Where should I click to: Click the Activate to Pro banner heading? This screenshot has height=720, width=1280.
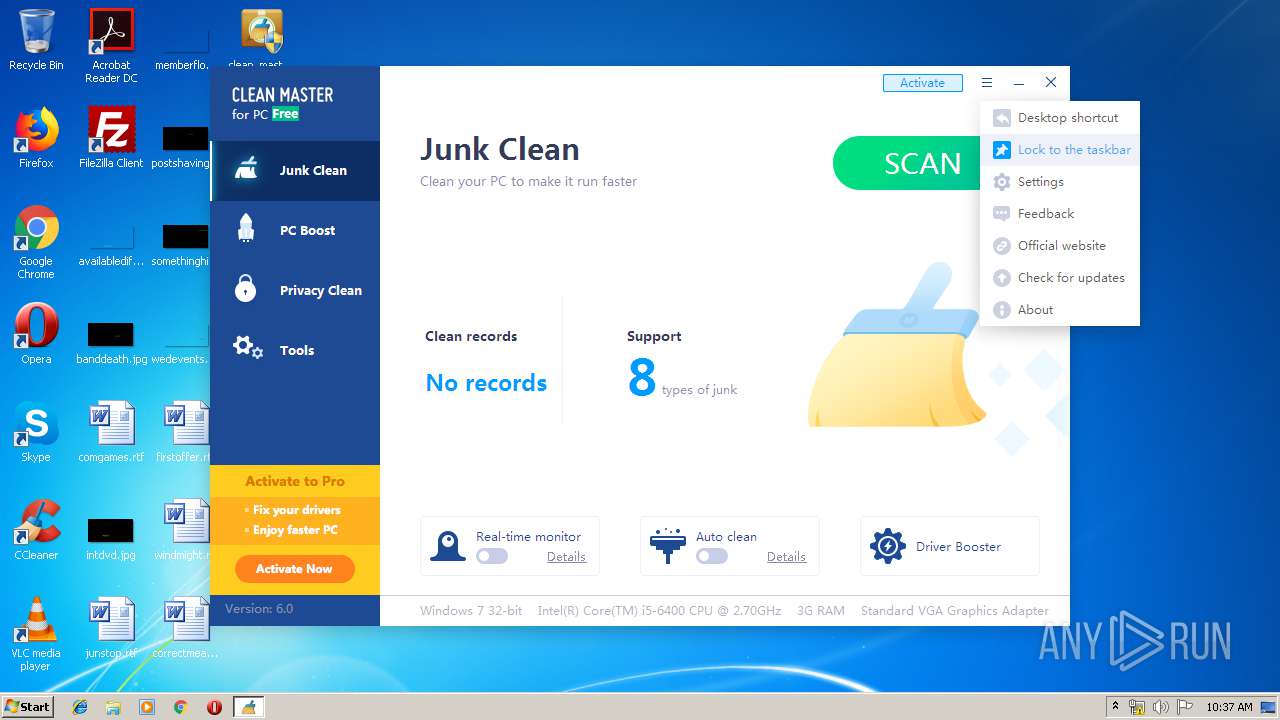coord(295,481)
